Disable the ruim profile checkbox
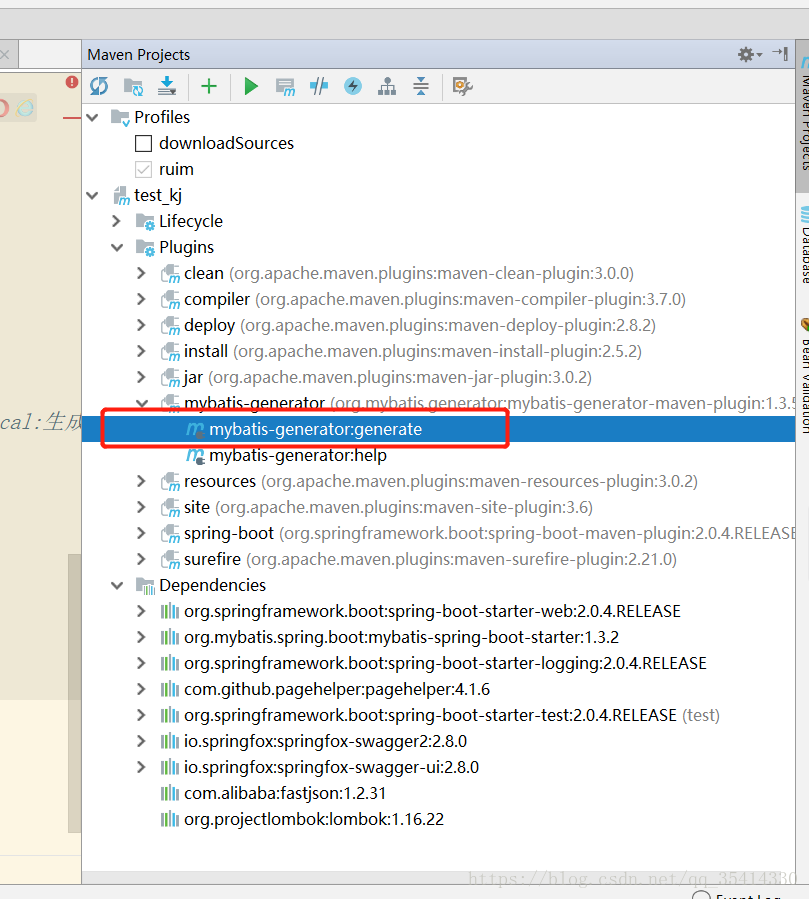Viewport: 809px width, 899px height. point(143,169)
